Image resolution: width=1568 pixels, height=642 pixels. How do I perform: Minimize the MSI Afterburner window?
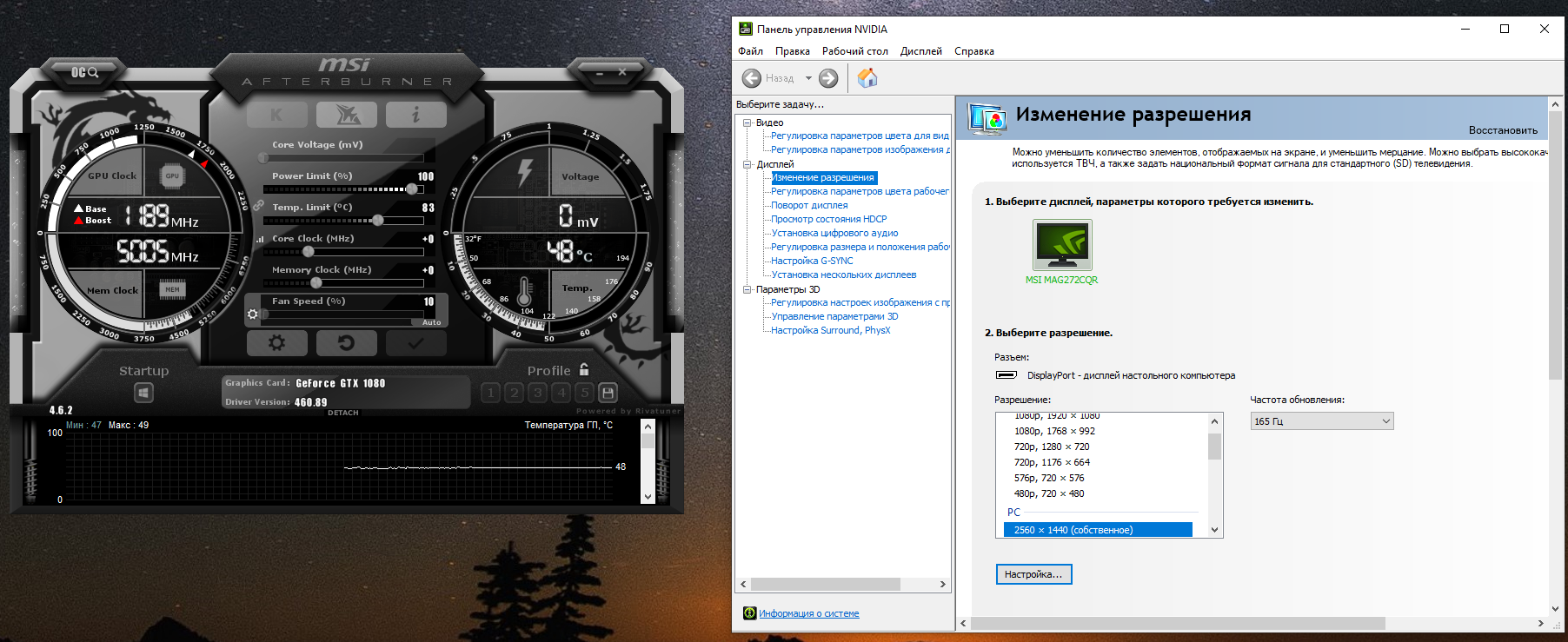(x=600, y=73)
